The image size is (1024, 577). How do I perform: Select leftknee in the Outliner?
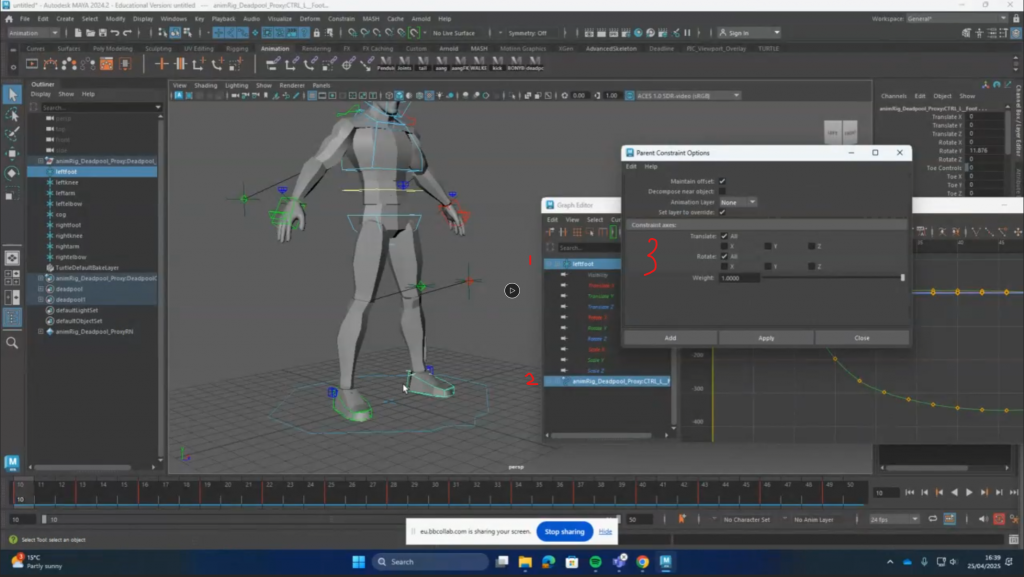pos(67,182)
